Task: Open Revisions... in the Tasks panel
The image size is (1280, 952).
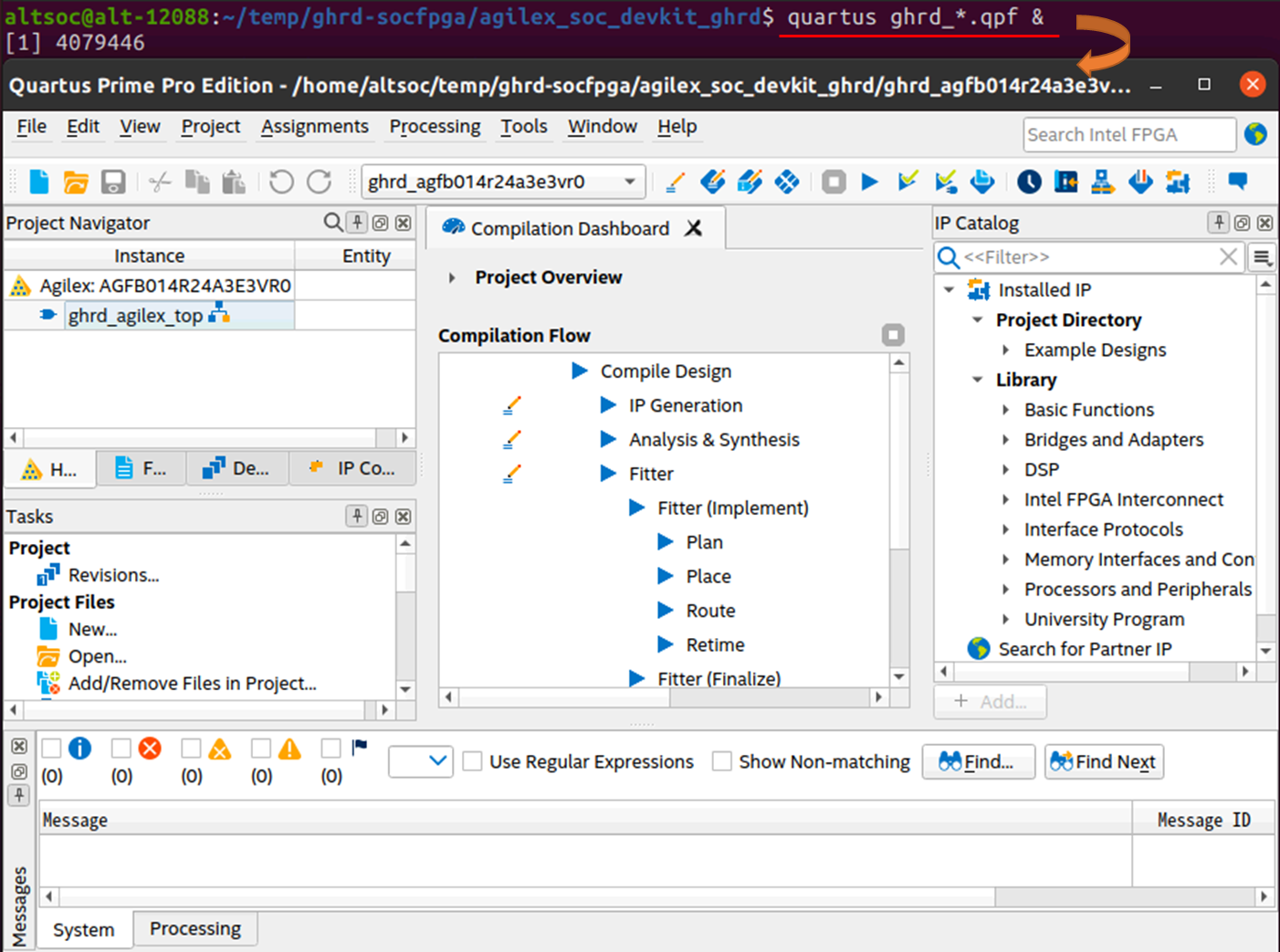Action: pyautogui.click(x=113, y=575)
